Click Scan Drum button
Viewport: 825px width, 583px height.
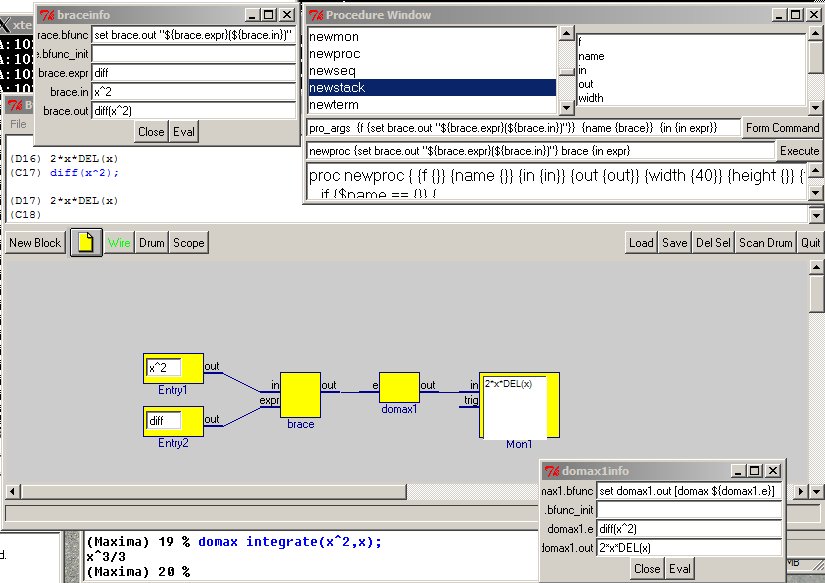766,243
